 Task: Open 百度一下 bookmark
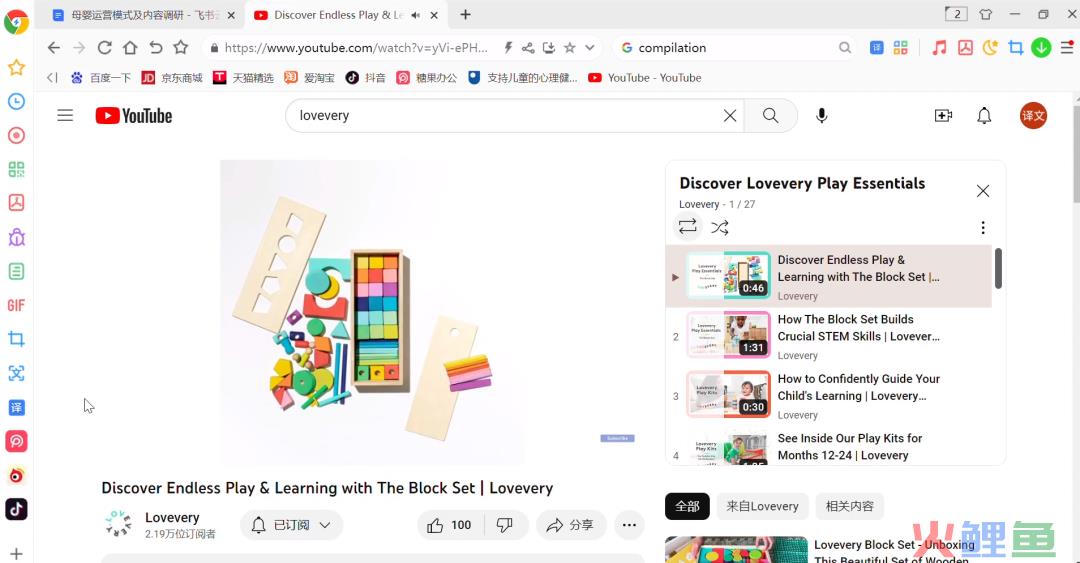click(101, 78)
